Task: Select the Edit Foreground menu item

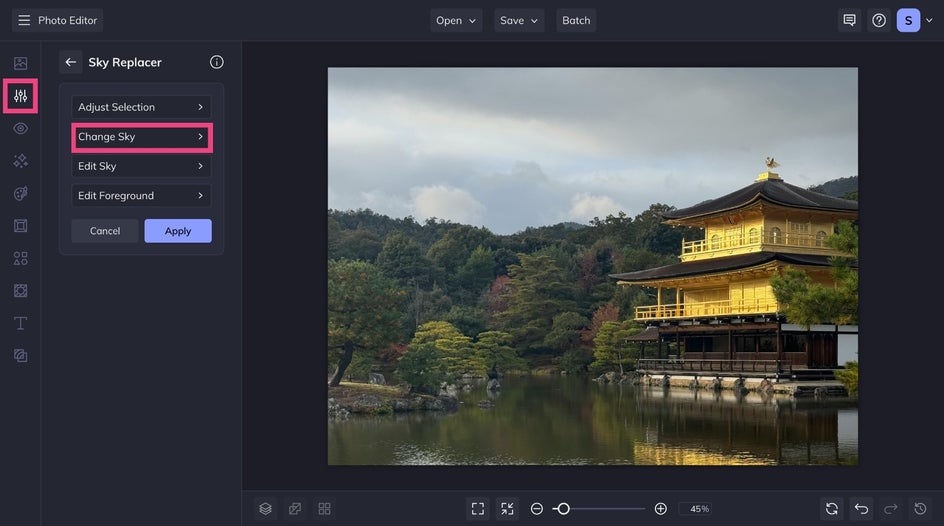Action: click(x=141, y=196)
